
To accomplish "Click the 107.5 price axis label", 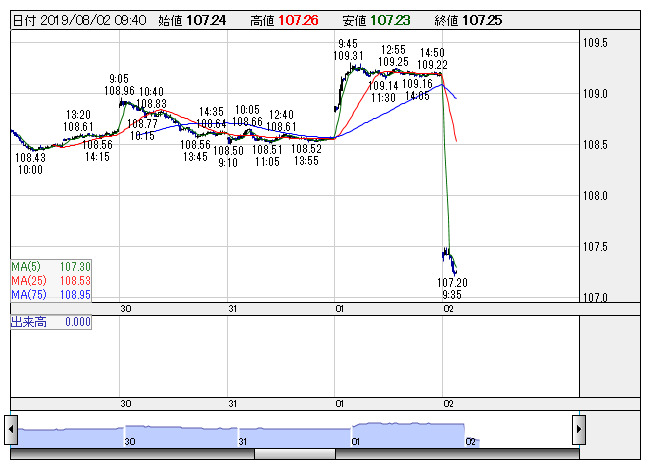I will click(595, 247).
